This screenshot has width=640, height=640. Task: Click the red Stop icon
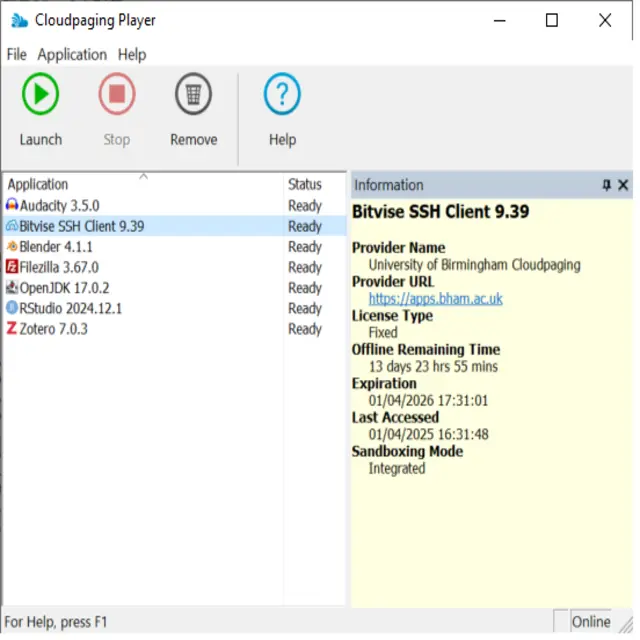(x=117, y=94)
